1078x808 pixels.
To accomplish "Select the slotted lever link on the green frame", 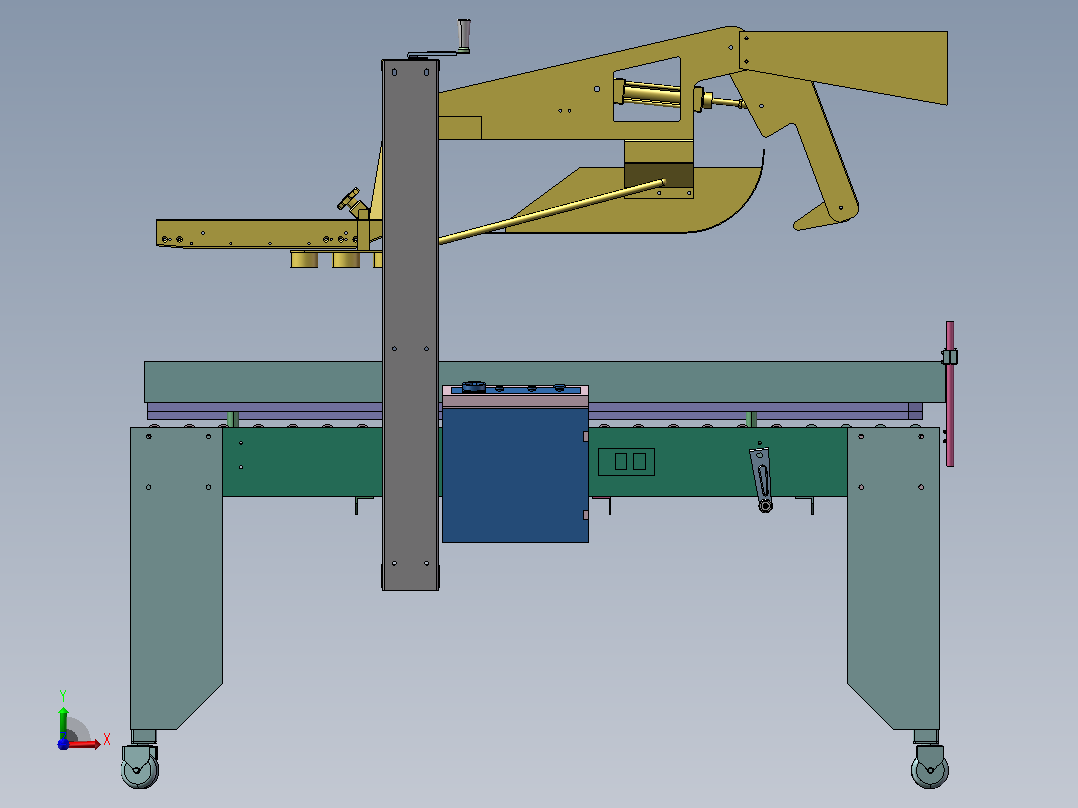I will tap(762, 479).
